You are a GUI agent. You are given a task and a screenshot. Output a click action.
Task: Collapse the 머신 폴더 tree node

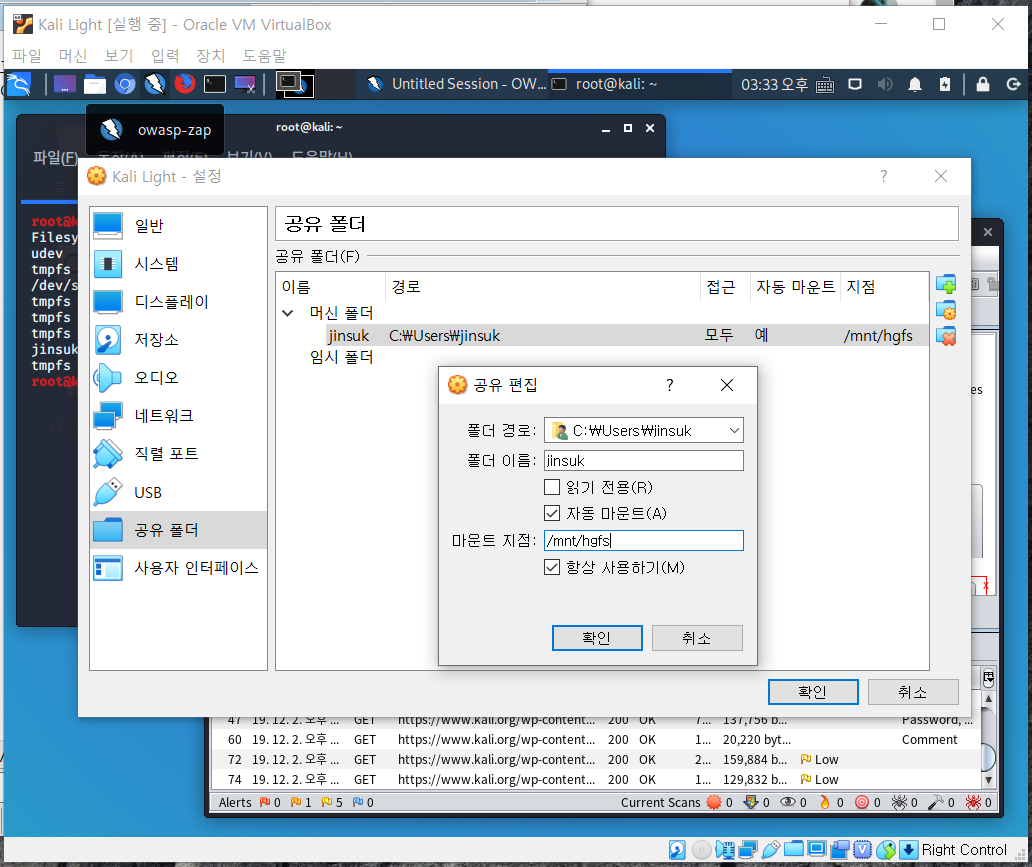(x=288, y=313)
